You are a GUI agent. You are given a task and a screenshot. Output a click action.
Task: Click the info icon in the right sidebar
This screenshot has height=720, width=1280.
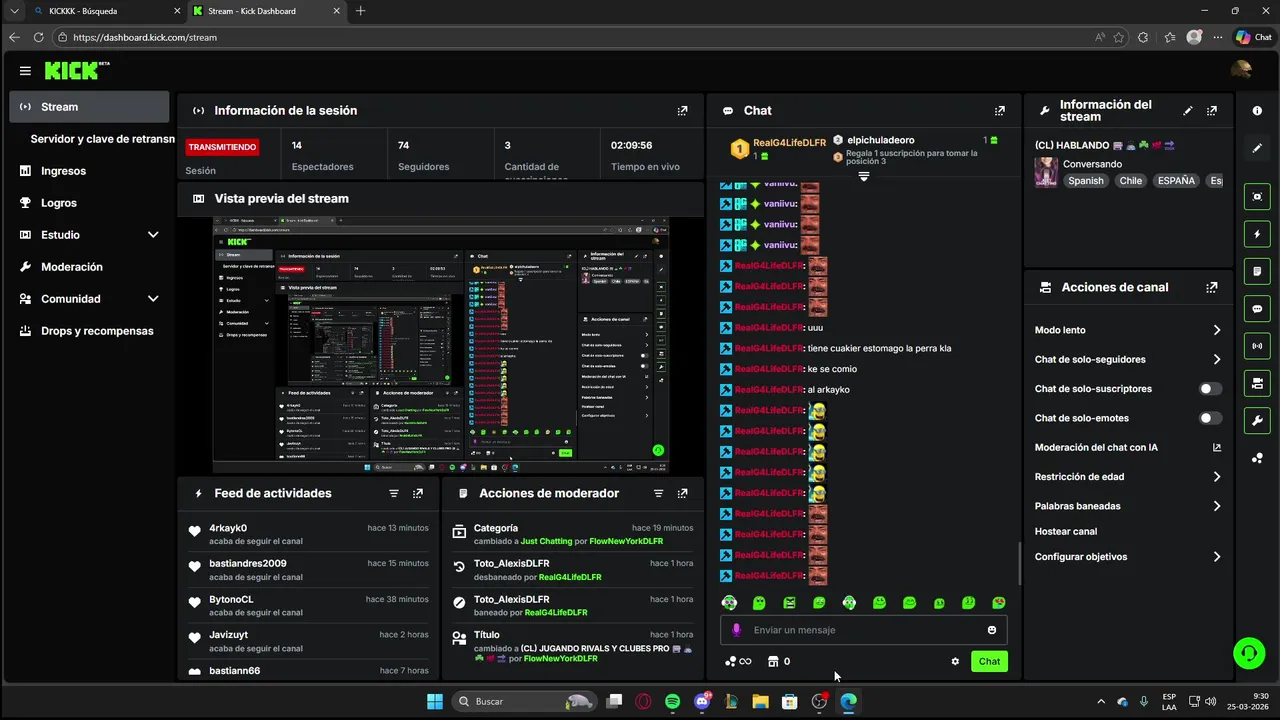1257,111
